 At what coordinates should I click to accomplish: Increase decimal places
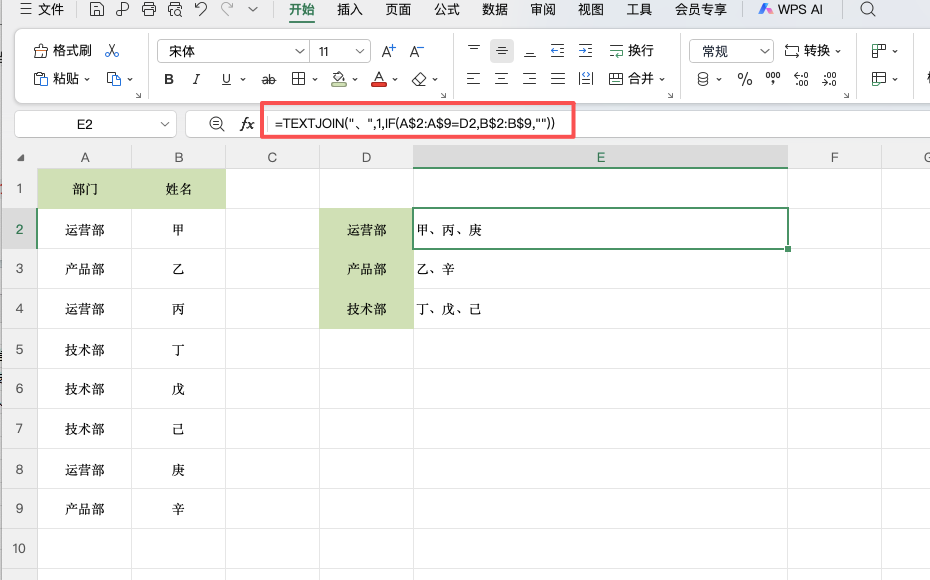point(801,79)
